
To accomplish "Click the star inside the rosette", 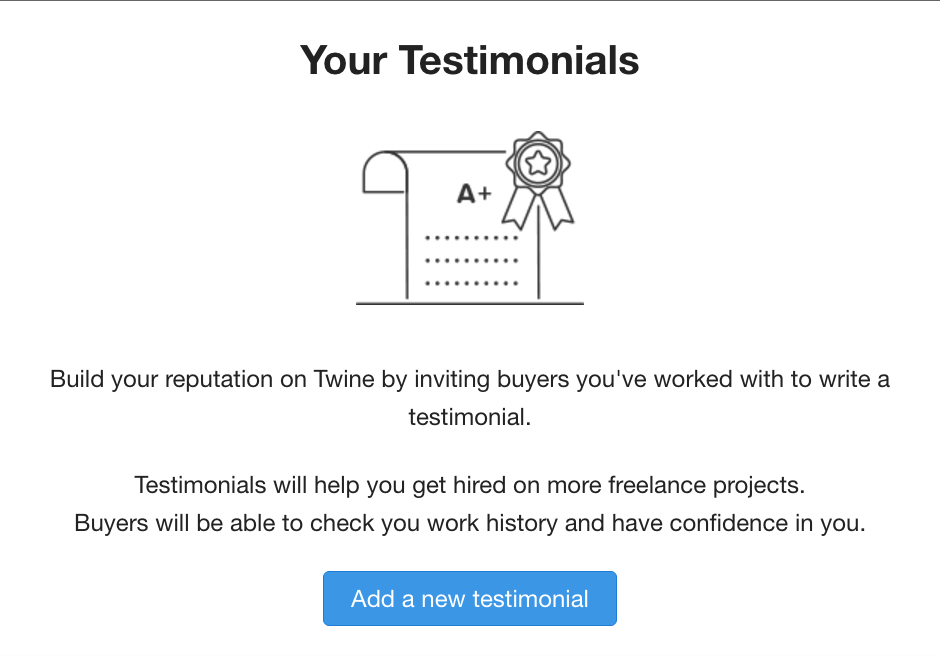I will tap(538, 163).
